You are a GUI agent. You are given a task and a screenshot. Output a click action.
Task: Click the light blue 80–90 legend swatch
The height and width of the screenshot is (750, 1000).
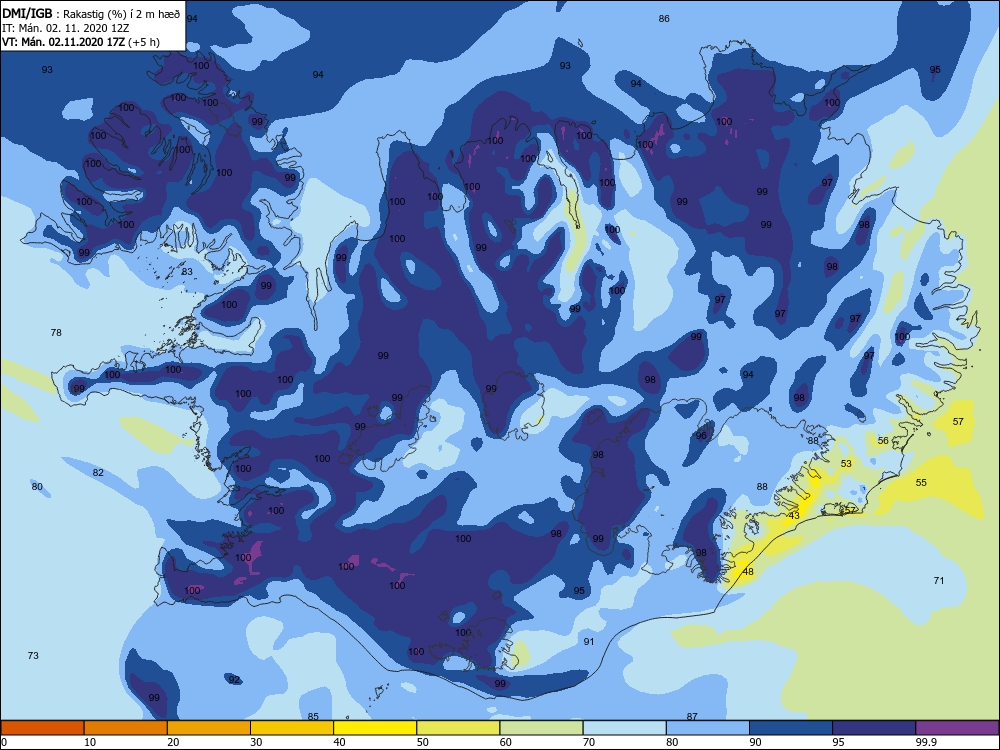click(x=708, y=728)
